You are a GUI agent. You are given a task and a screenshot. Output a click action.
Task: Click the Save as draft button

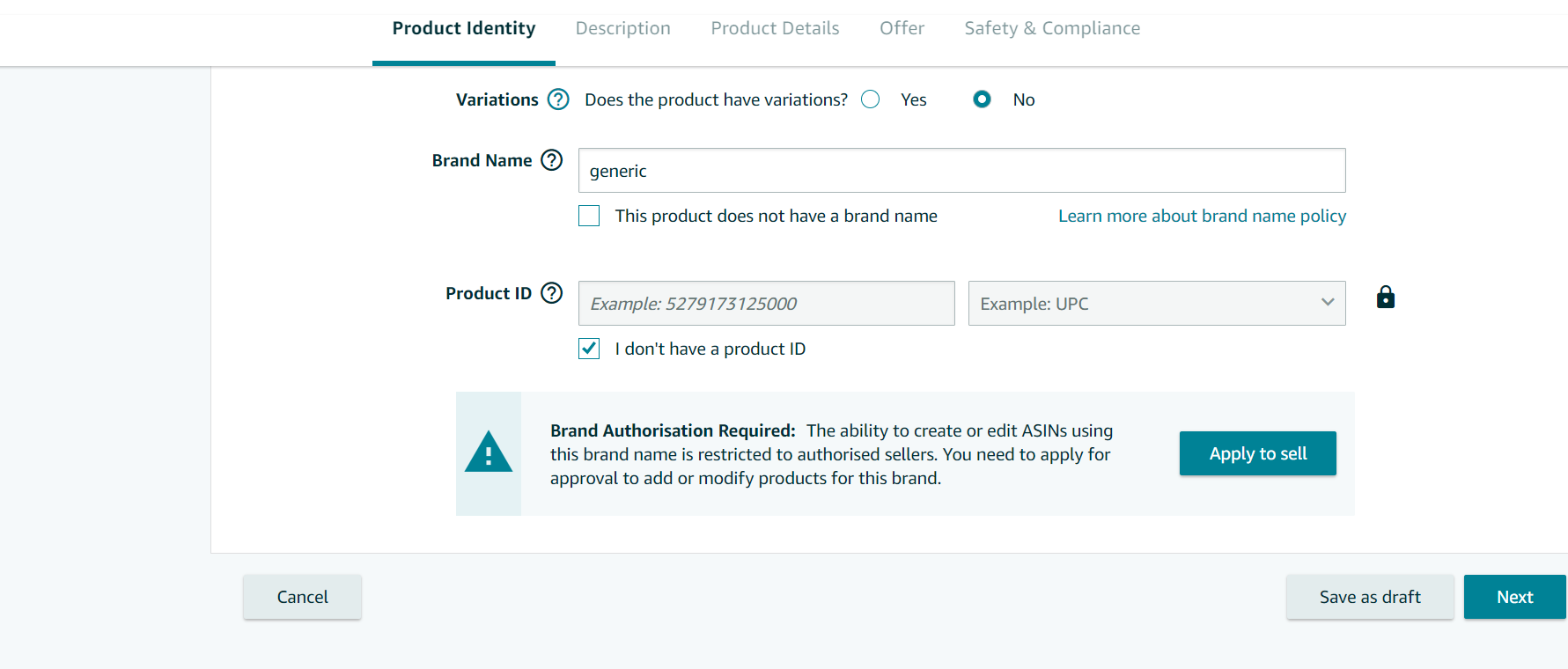[x=1370, y=597]
